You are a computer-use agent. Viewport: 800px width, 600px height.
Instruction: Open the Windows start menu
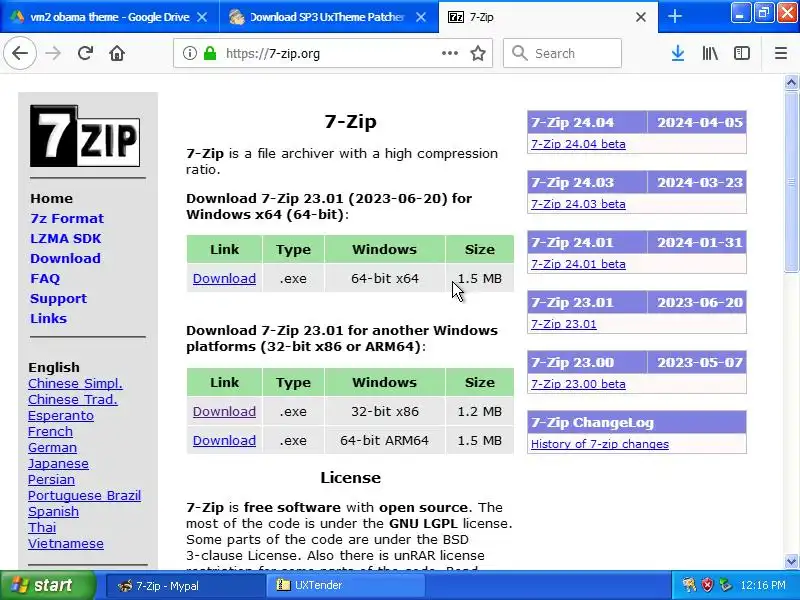pyautogui.click(x=48, y=585)
